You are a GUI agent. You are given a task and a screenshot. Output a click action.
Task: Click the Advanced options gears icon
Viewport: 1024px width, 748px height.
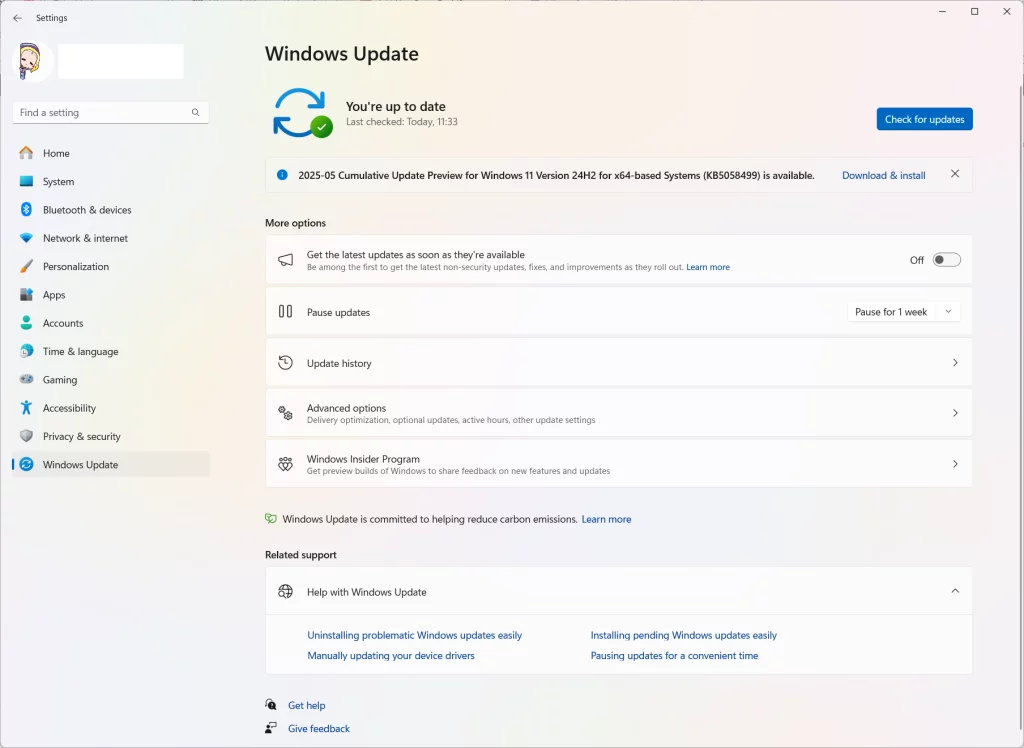pos(285,413)
